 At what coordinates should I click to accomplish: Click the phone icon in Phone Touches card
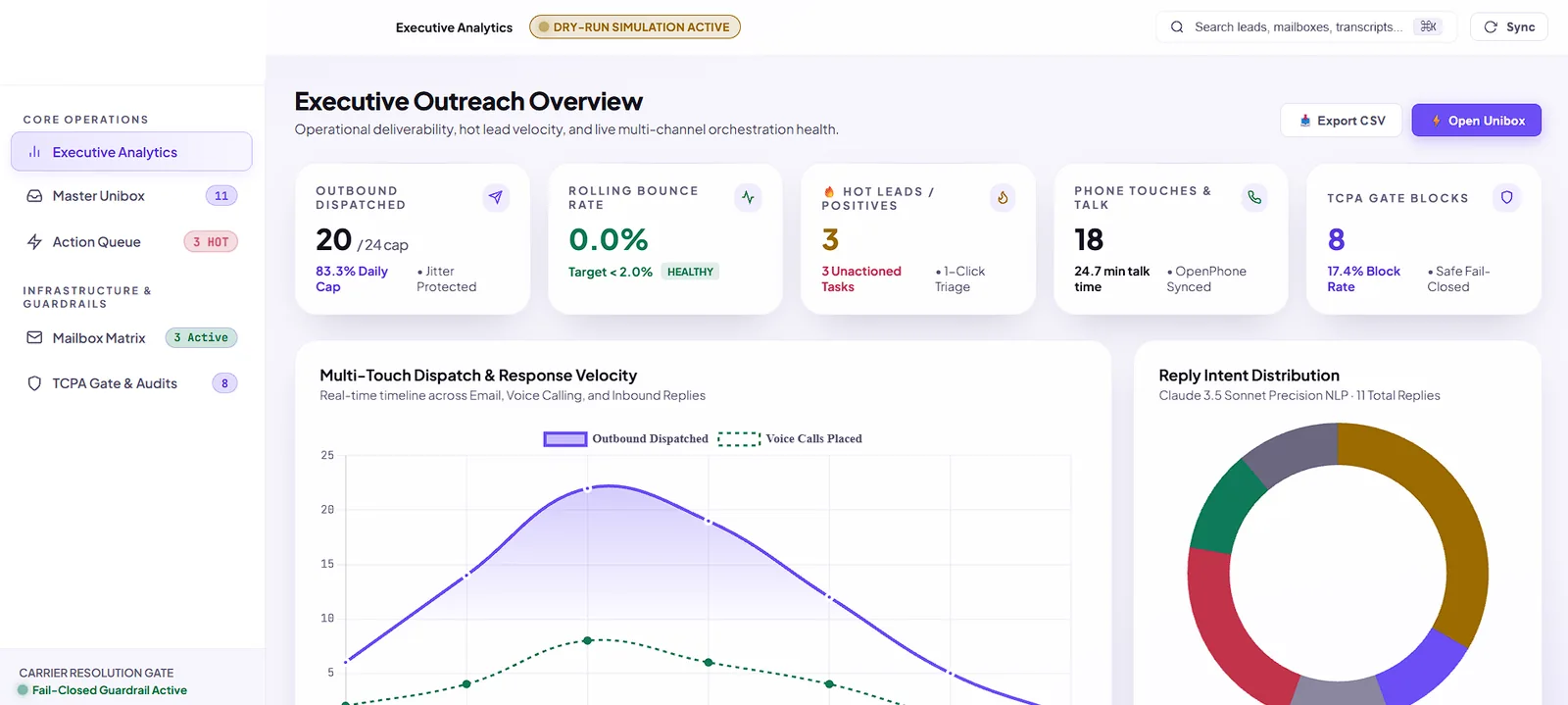(1254, 197)
